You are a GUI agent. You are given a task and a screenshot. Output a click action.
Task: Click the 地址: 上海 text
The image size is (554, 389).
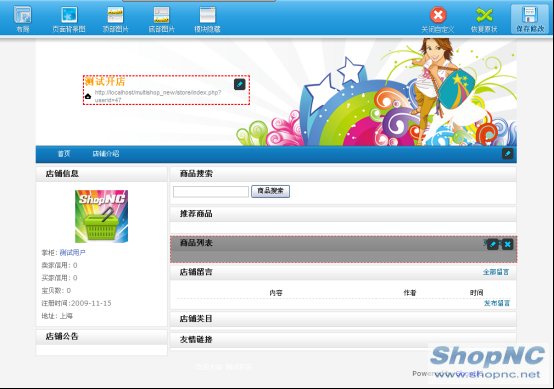click(x=57, y=316)
